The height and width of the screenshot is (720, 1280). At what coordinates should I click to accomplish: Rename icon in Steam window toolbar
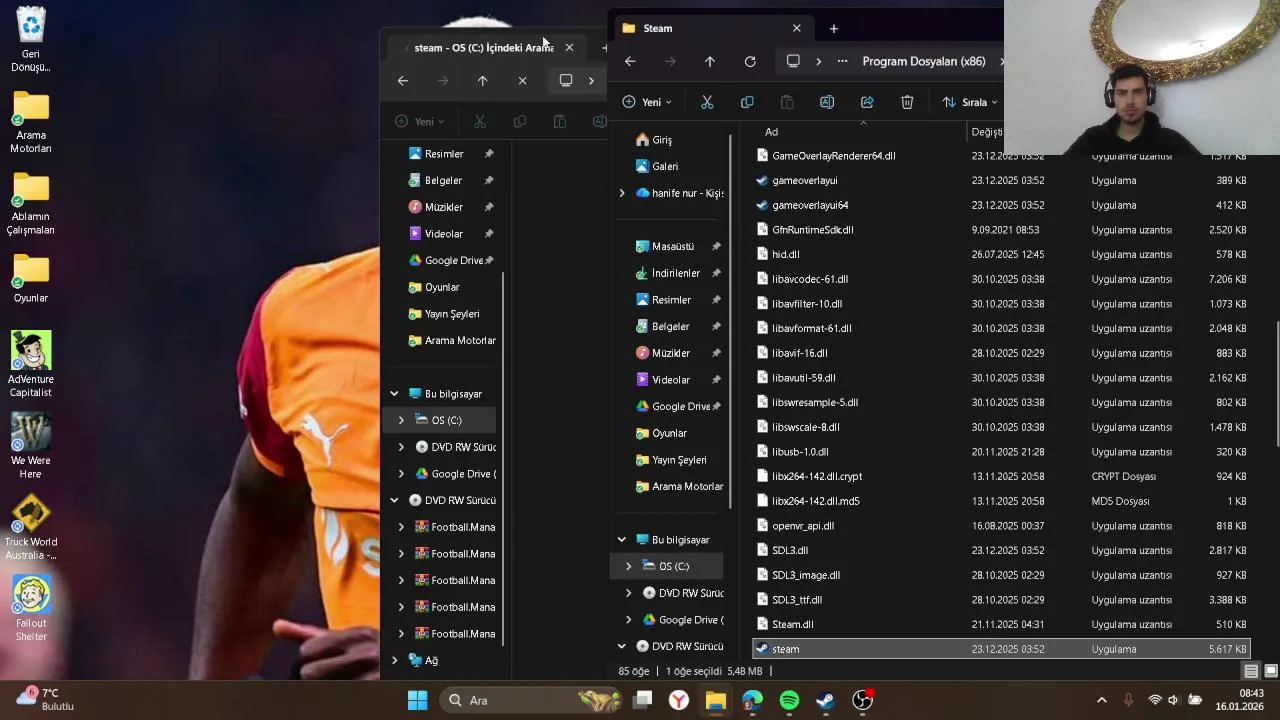coord(827,102)
